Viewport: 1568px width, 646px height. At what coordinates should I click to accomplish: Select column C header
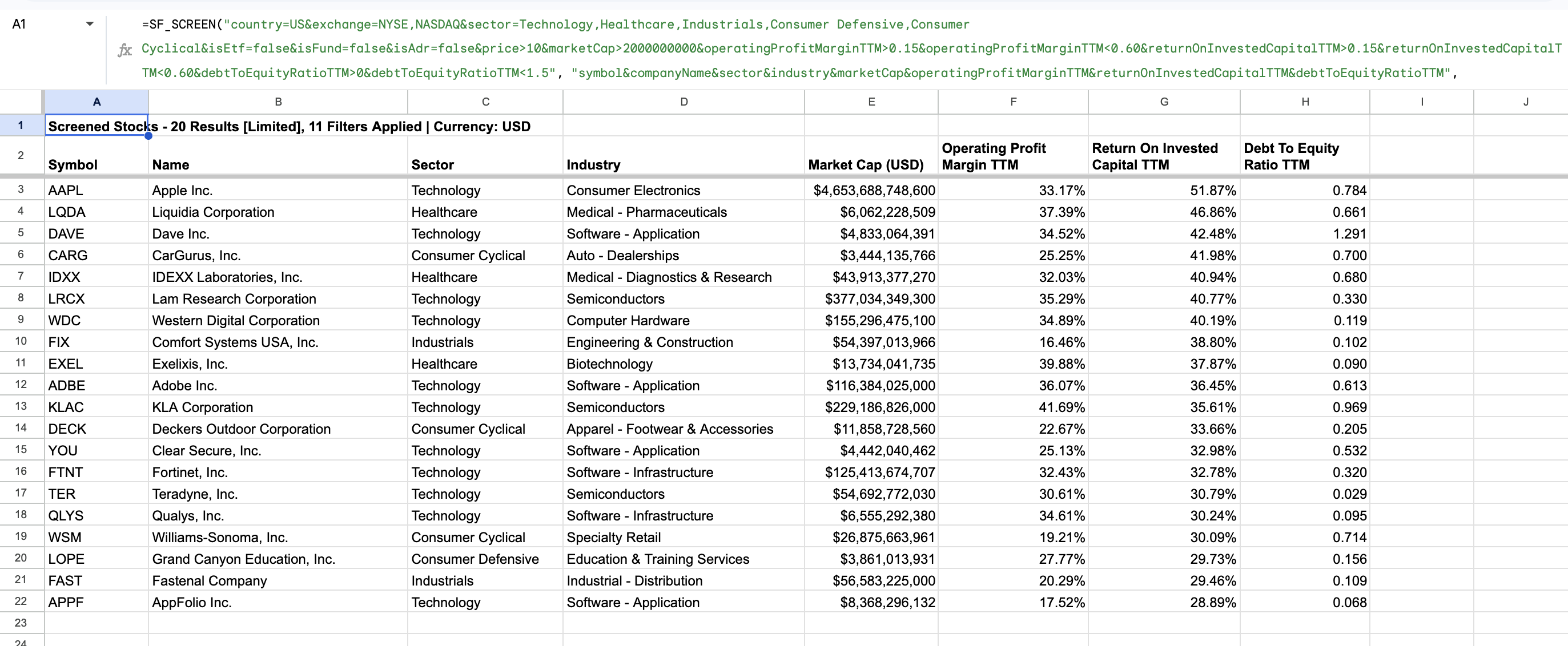pyautogui.click(x=485, y=102)
